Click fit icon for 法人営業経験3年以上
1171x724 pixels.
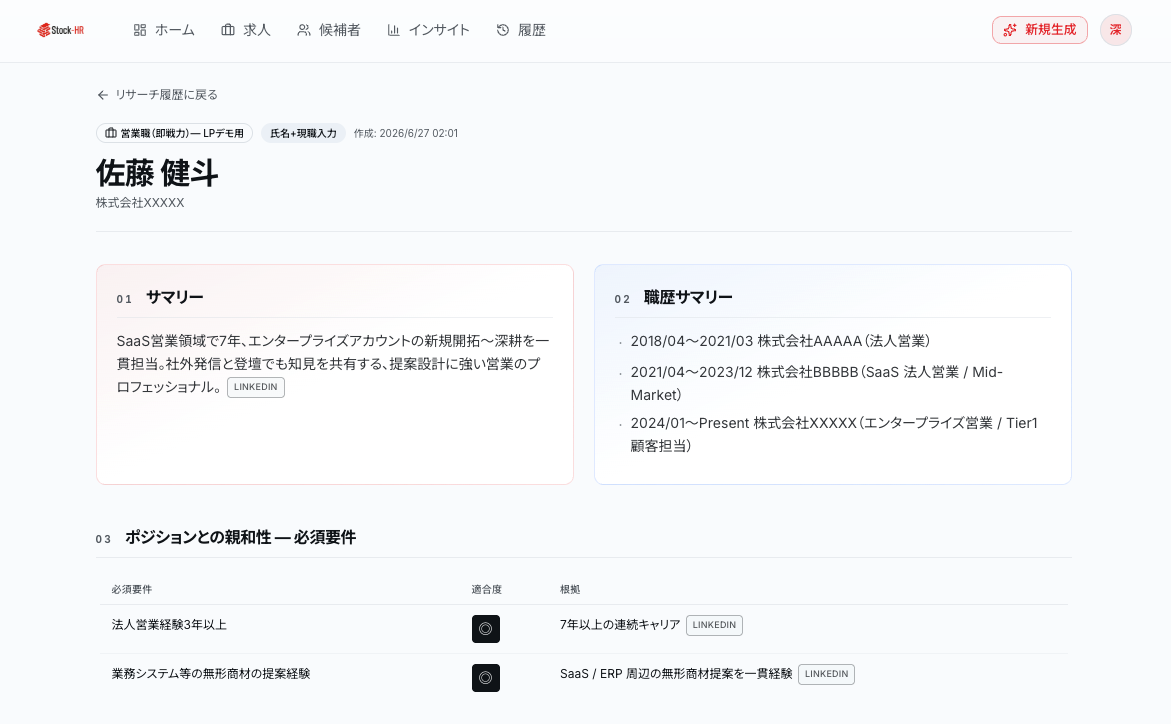point(485,628)
